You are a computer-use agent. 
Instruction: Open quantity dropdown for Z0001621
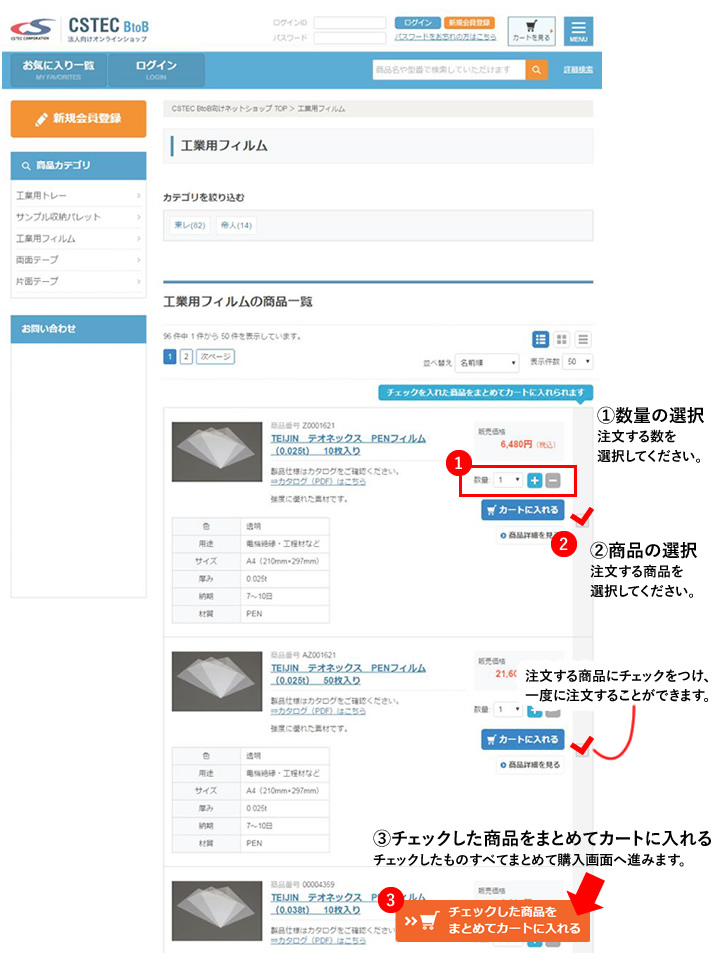coord(509,480)
